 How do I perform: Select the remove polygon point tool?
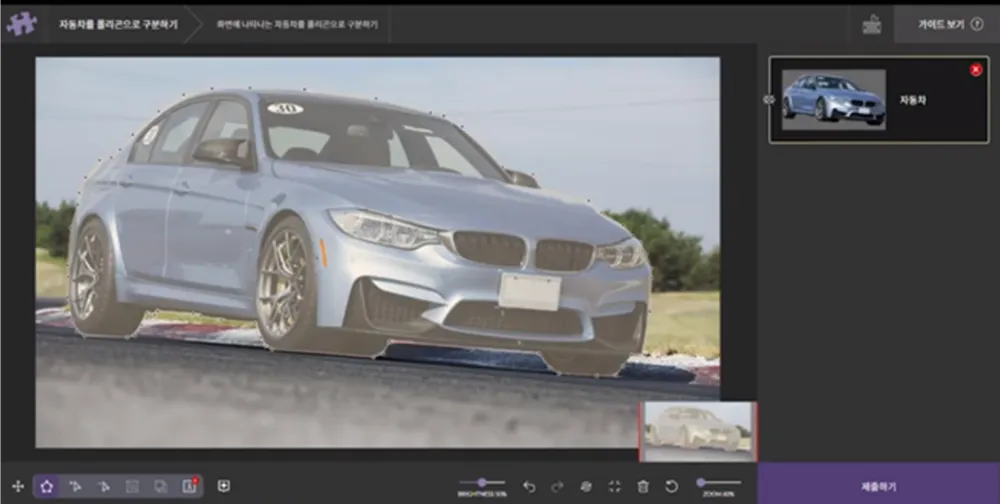tap(104, 486)
